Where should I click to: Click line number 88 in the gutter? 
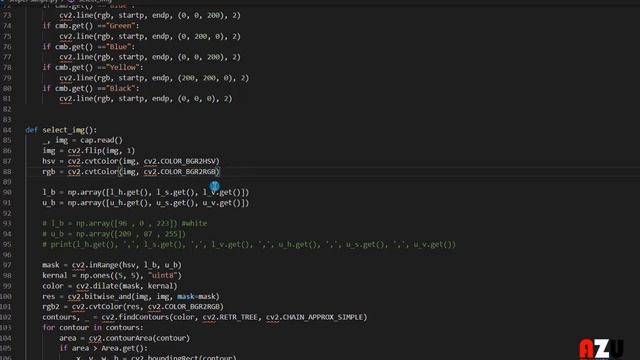click(7, 171)
